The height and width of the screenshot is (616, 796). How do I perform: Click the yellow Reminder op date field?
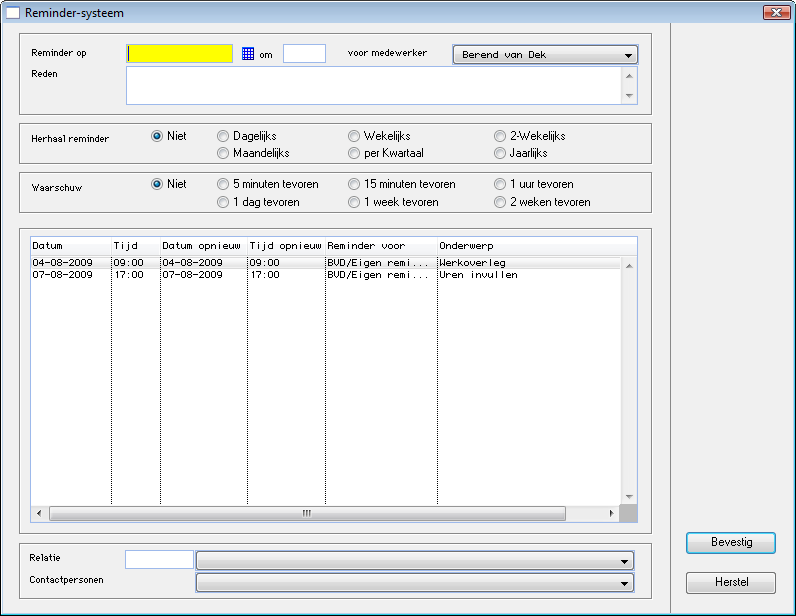click(x=180, y=54)
